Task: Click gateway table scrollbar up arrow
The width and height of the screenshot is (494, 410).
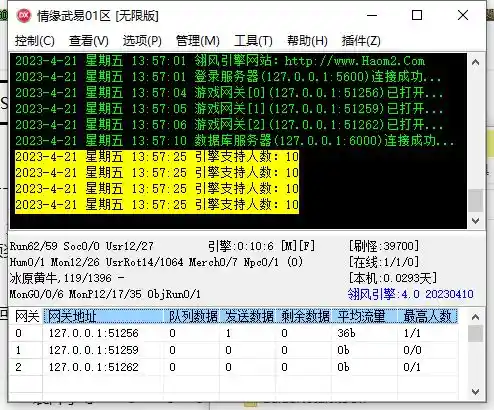Action: [x=476, y=317]
